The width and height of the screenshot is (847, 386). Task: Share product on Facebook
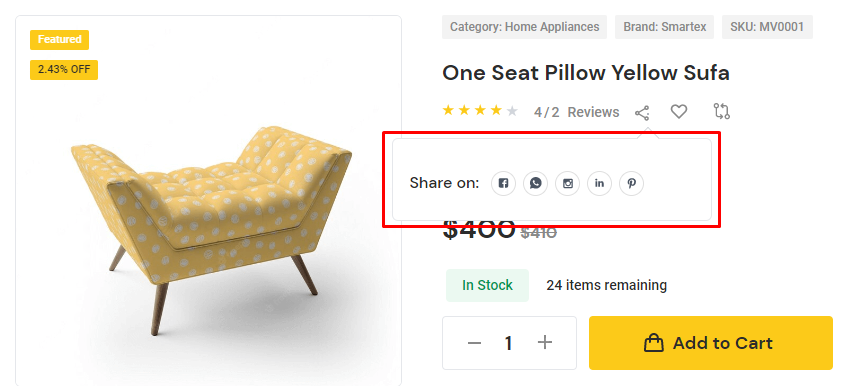tap(503, 184)
